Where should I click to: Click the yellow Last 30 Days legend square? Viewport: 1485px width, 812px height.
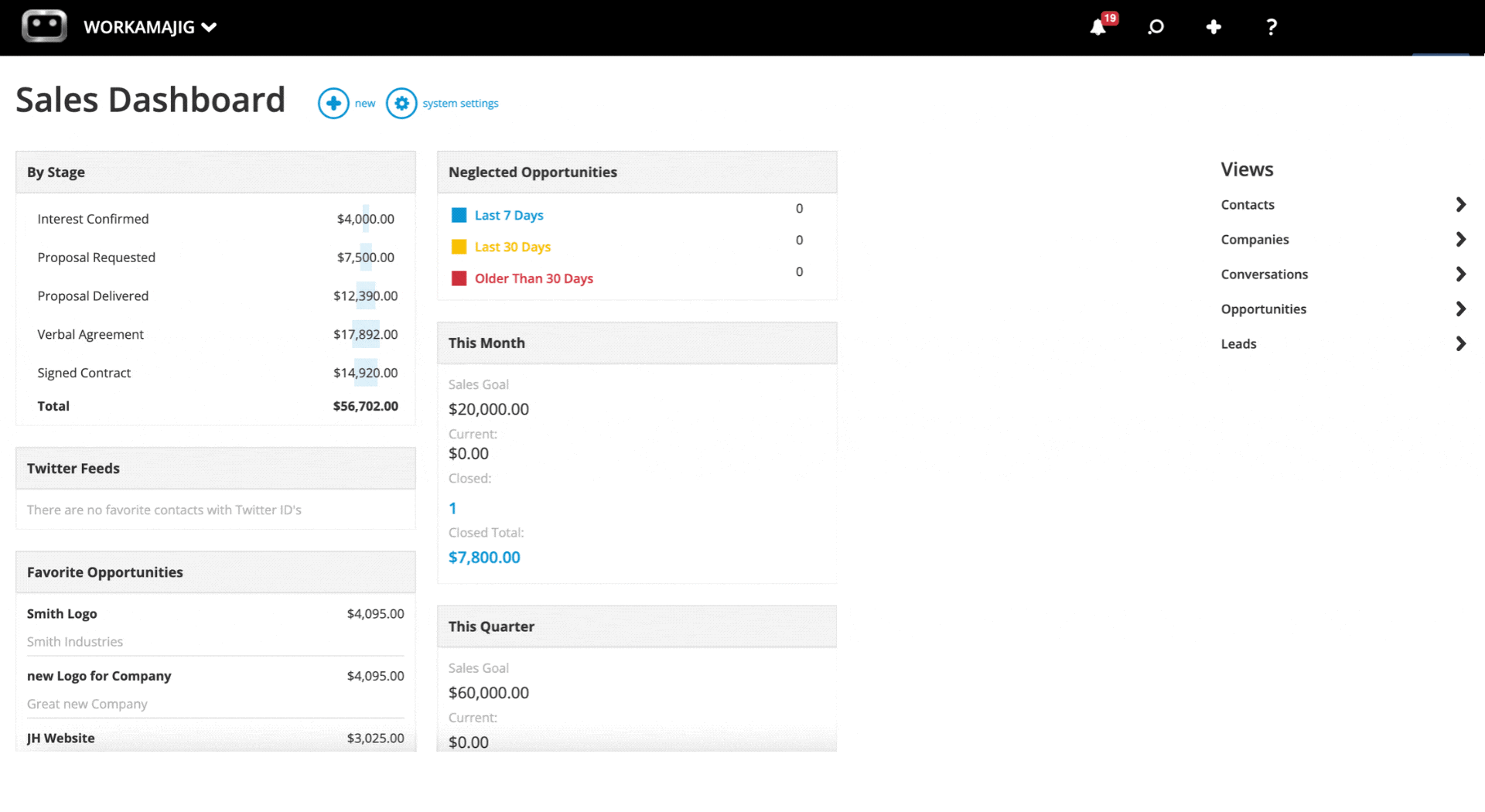point(459,246)
